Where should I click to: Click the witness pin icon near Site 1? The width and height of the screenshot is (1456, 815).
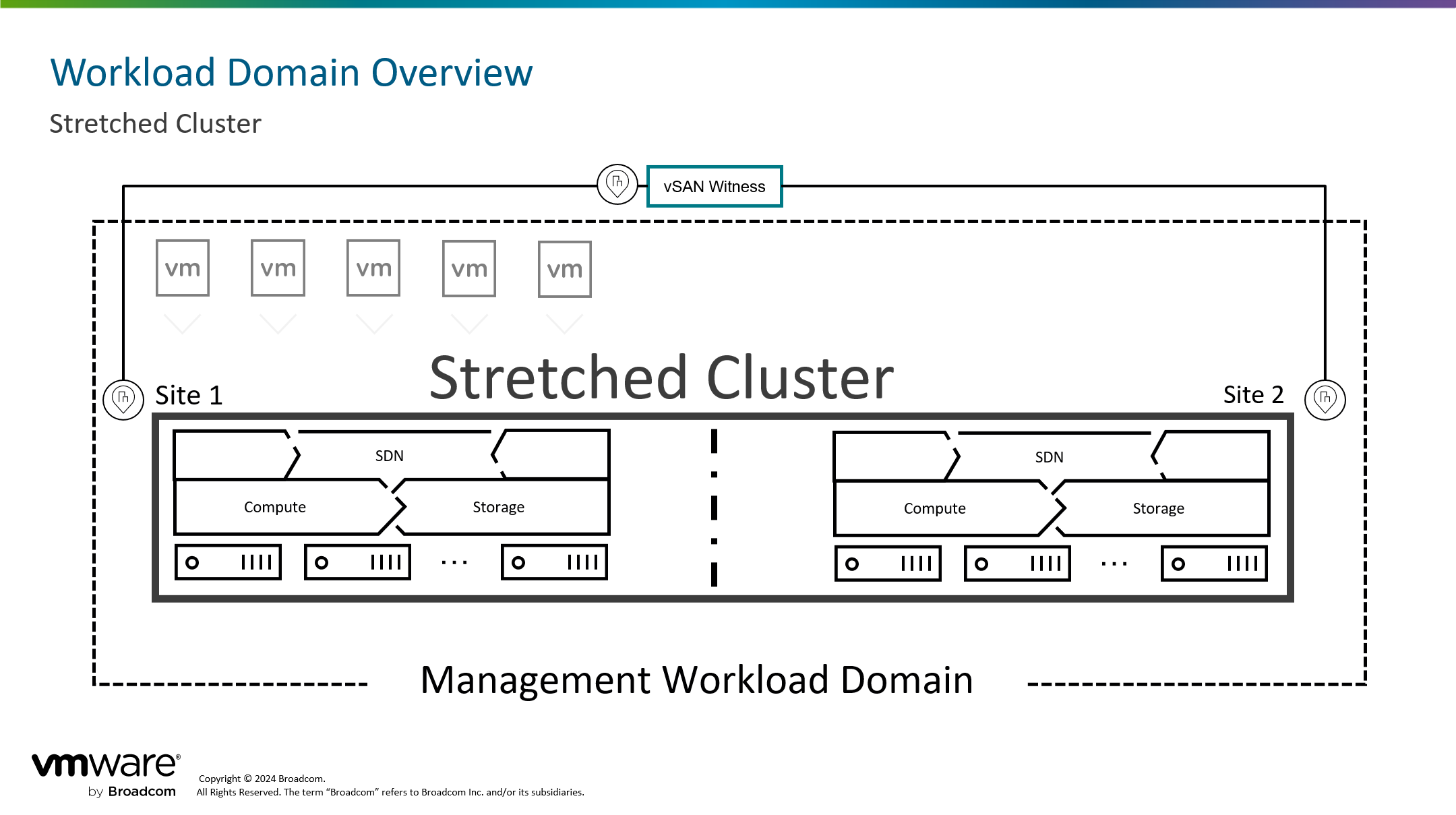tap(123, 399)
